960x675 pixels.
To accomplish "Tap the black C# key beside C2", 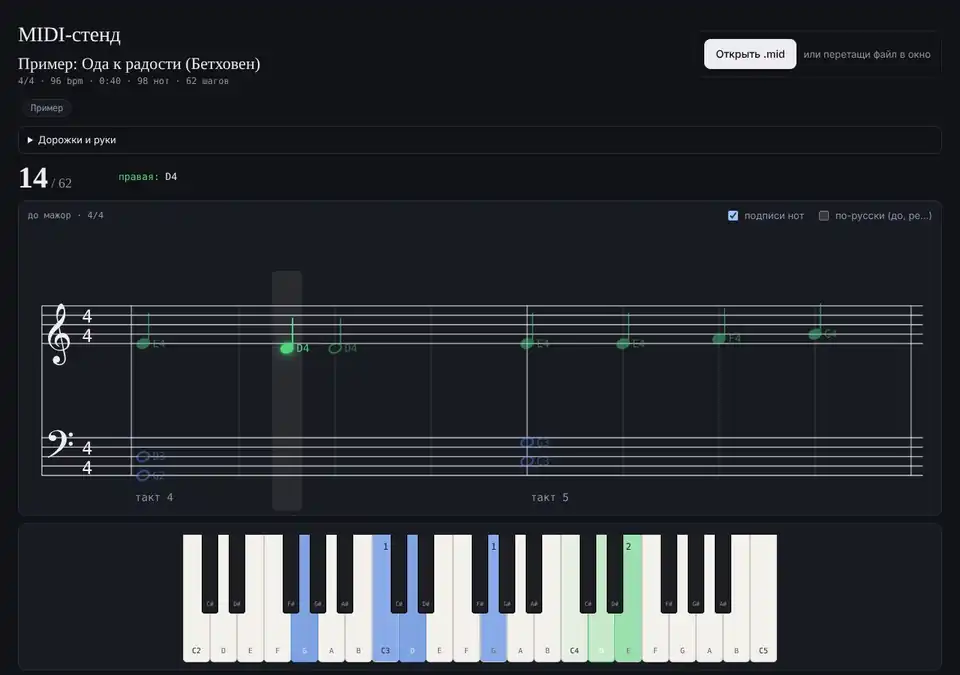I will (210, 573).
